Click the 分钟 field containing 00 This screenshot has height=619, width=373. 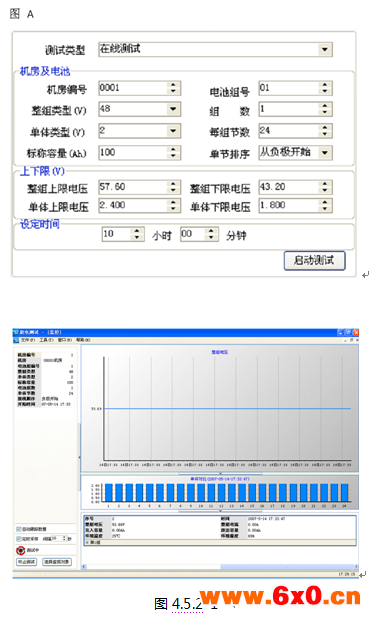199,234
